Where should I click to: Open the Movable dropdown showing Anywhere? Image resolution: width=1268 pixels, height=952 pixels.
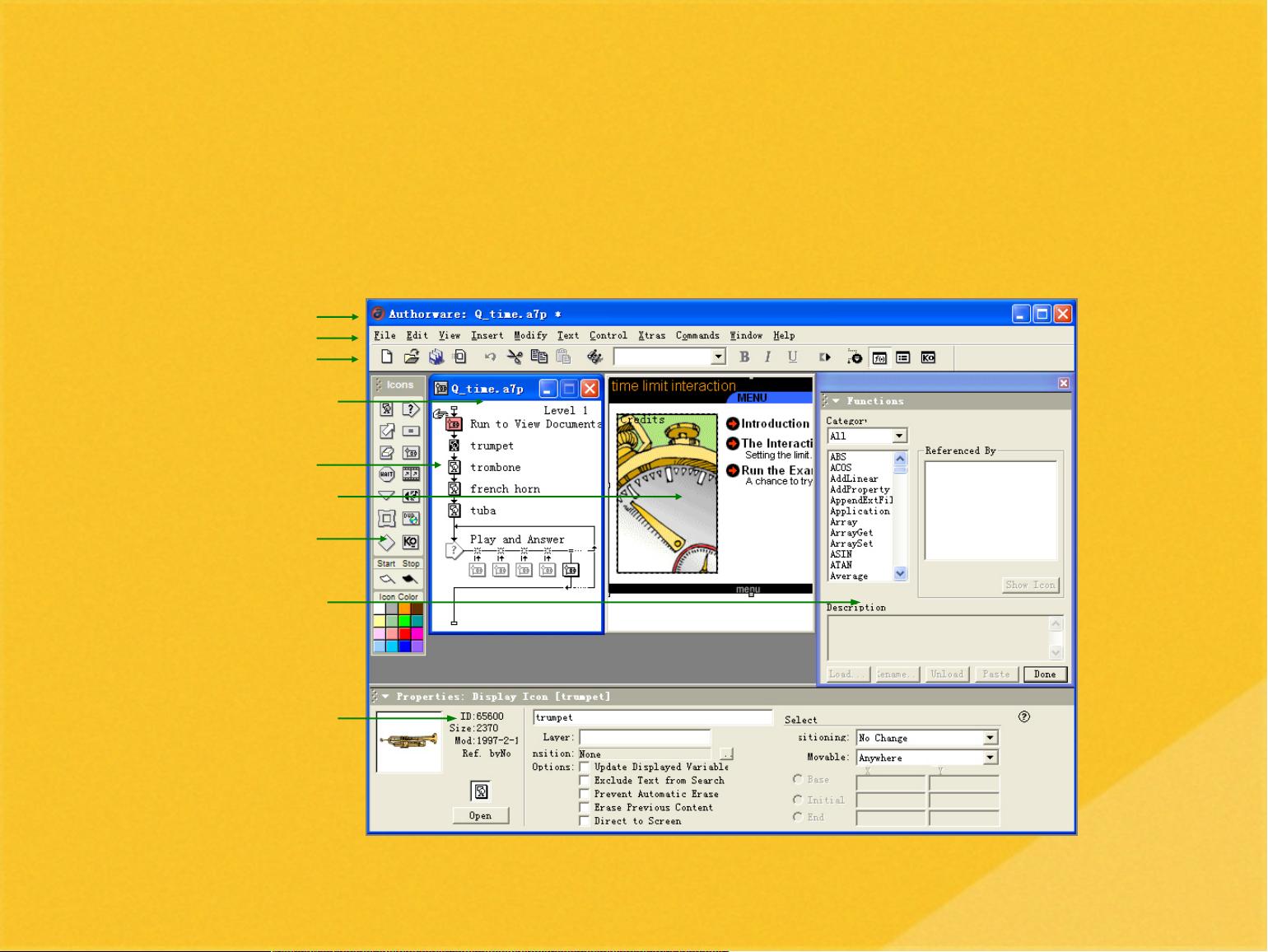[x=991, y=758]
